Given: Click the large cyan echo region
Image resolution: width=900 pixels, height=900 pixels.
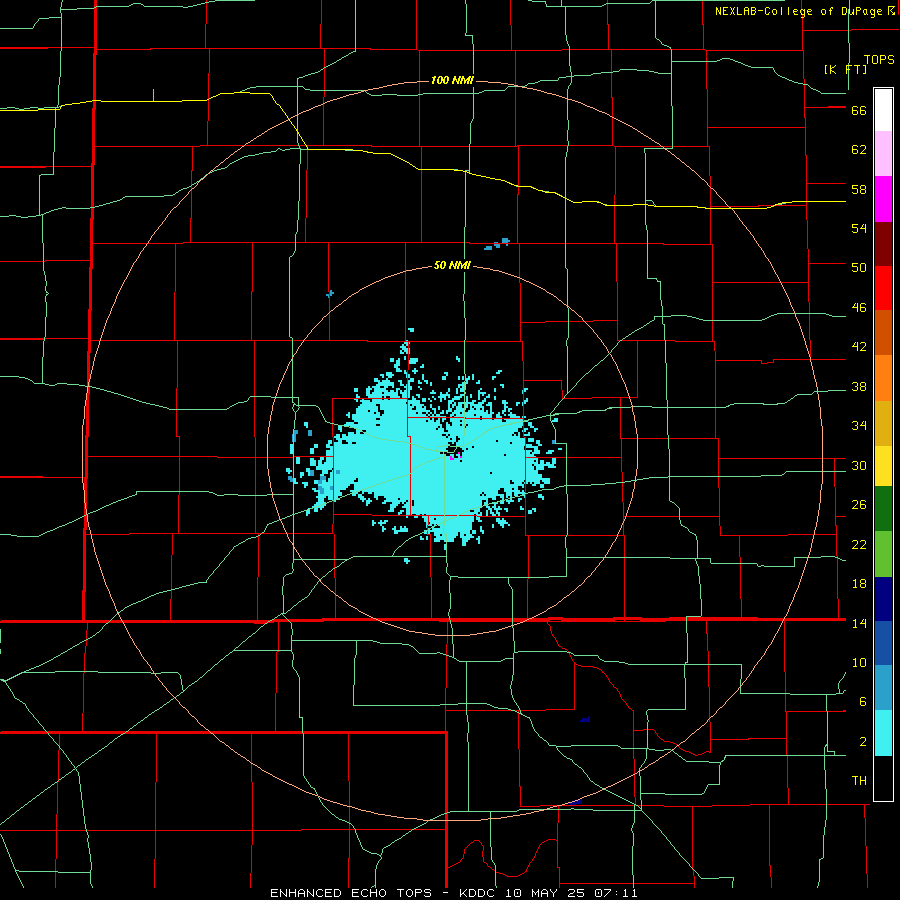Looking at the screenshot, I should (x=430, y=459).
